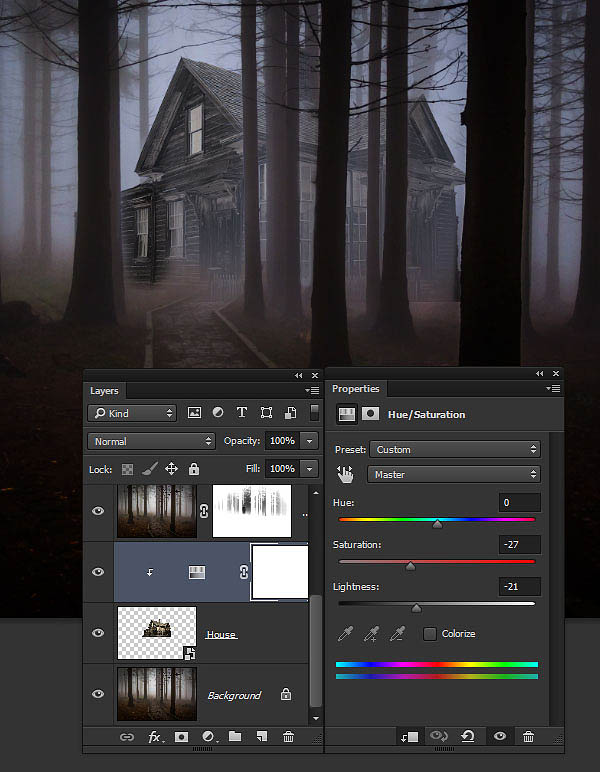The image size is (600, 772).
Task: Expand the Master channel dropdown
Action: tap(454, 475)
